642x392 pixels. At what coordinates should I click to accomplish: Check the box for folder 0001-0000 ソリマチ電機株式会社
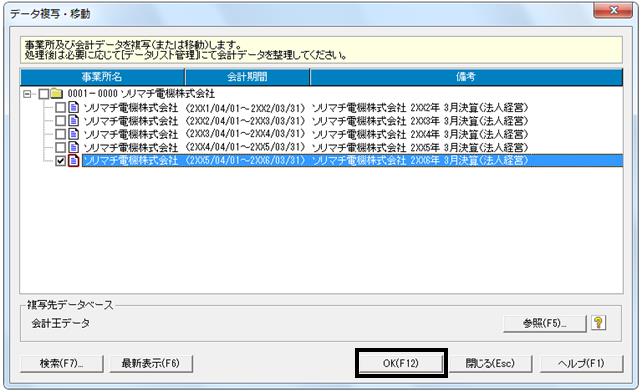point(44,94)
